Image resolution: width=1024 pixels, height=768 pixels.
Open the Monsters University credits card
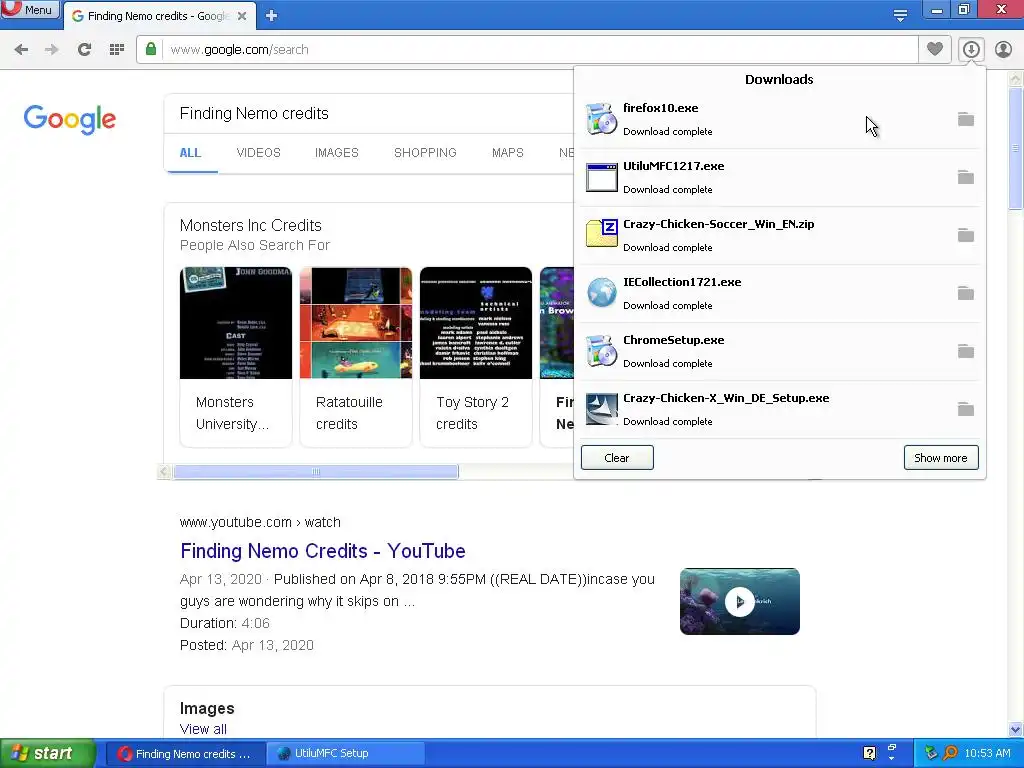pos(236,357)
